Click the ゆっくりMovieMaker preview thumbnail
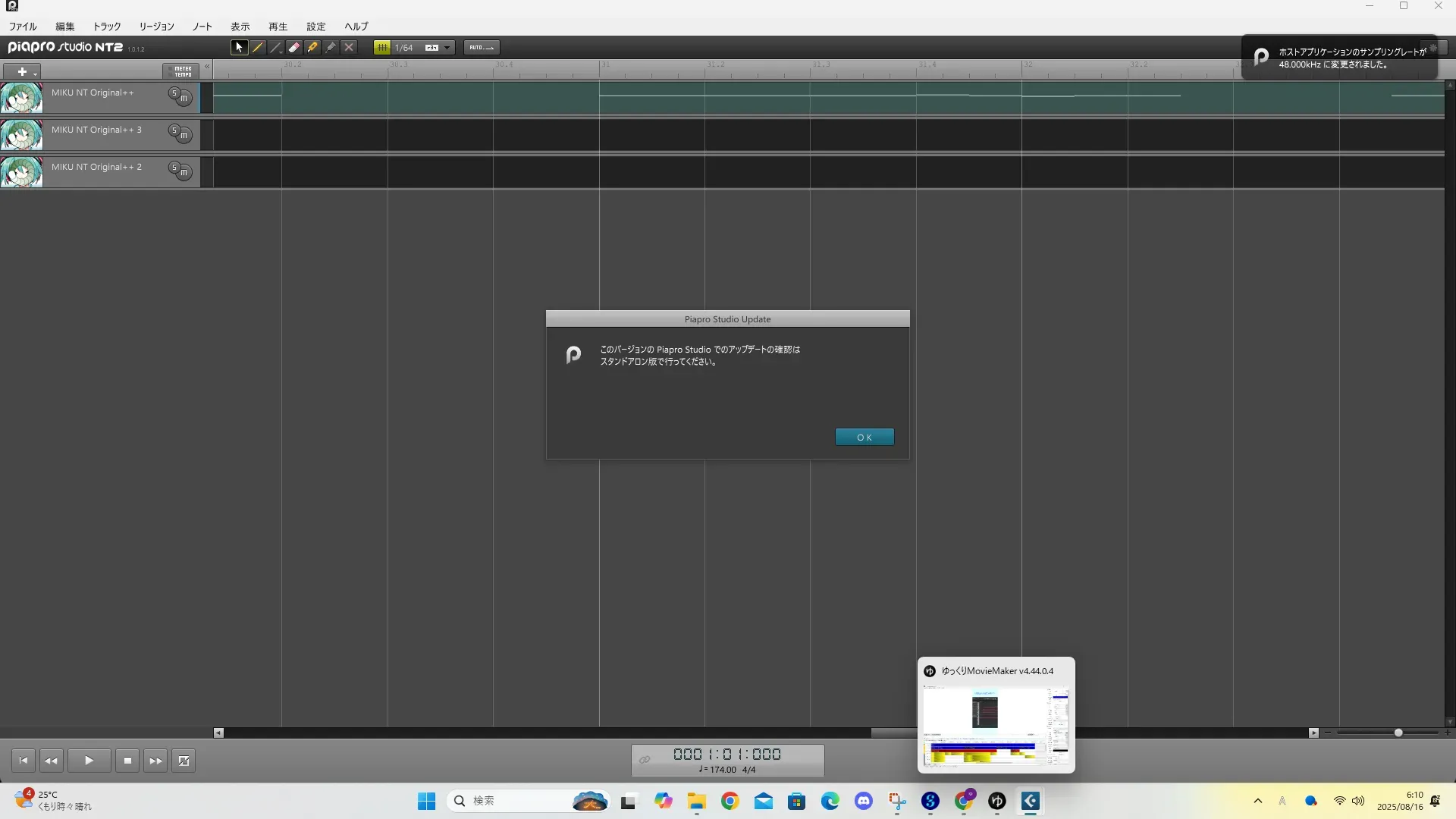The height and width of the screenshot is (819, 1456). pyautogui.click(x=996, y=726)
